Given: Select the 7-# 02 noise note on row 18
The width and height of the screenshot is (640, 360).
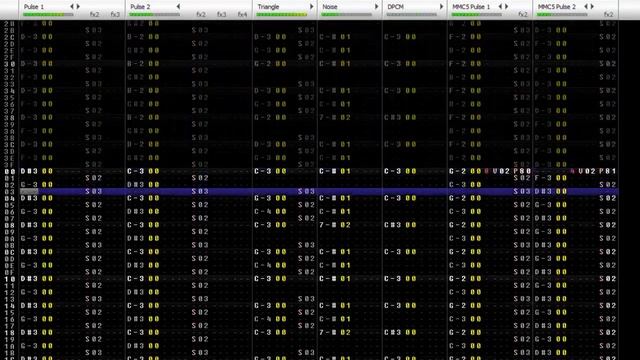Looking at the screenshot, I should [x=335, y=333].
